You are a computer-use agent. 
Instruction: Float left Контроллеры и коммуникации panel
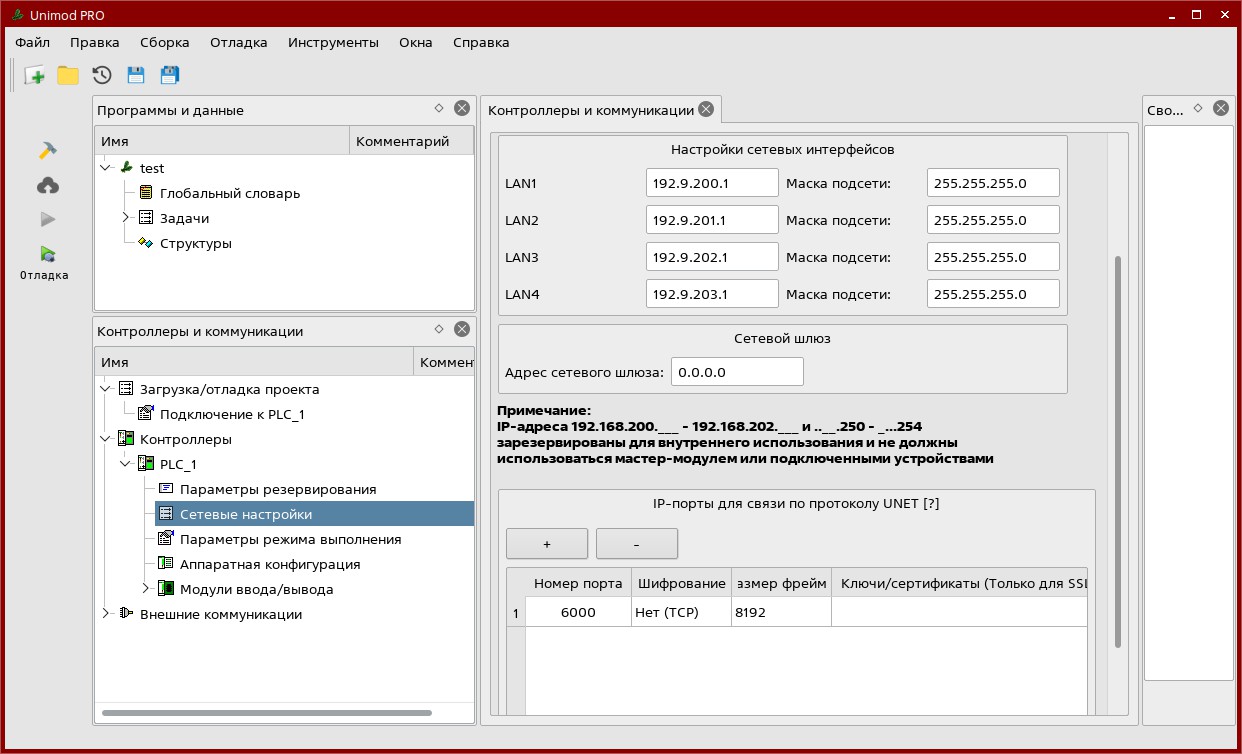pyautogui.click(x=438, y=329)
